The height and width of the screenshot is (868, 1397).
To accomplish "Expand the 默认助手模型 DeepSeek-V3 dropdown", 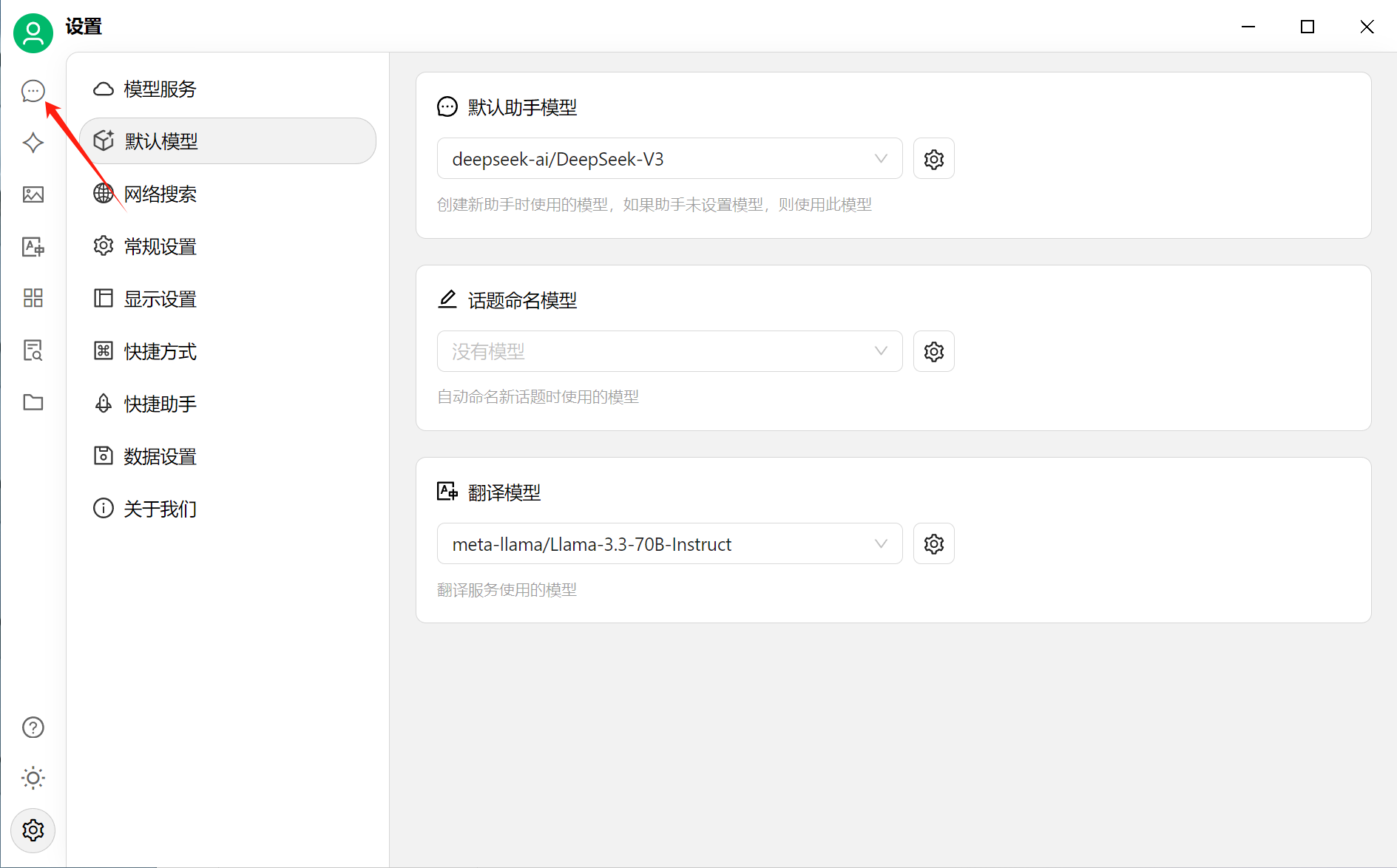I will tap(669, 159).
